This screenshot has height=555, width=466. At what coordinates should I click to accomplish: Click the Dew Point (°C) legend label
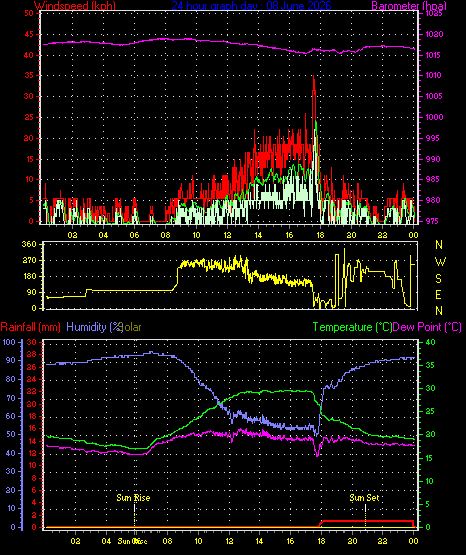click(427, 327)
